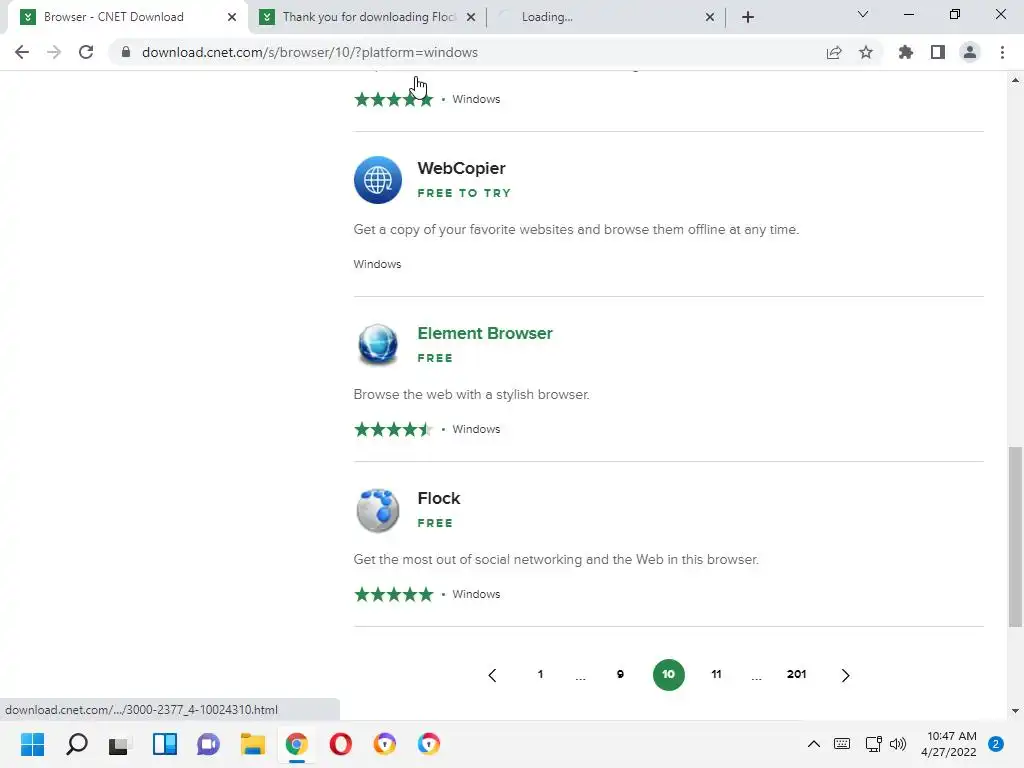1024x768 pixels.
Task: Open the tab search chevron
Action: [x=863, y=14]
